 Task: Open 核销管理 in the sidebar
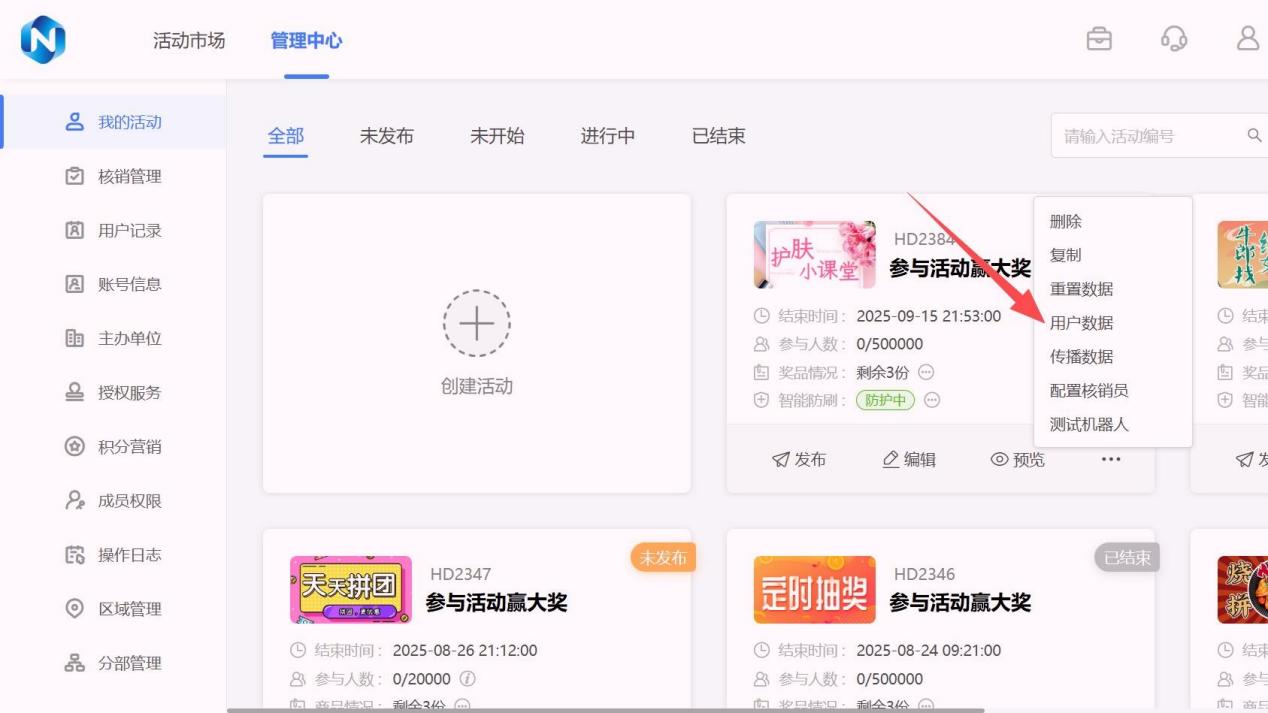pos(113,176)
